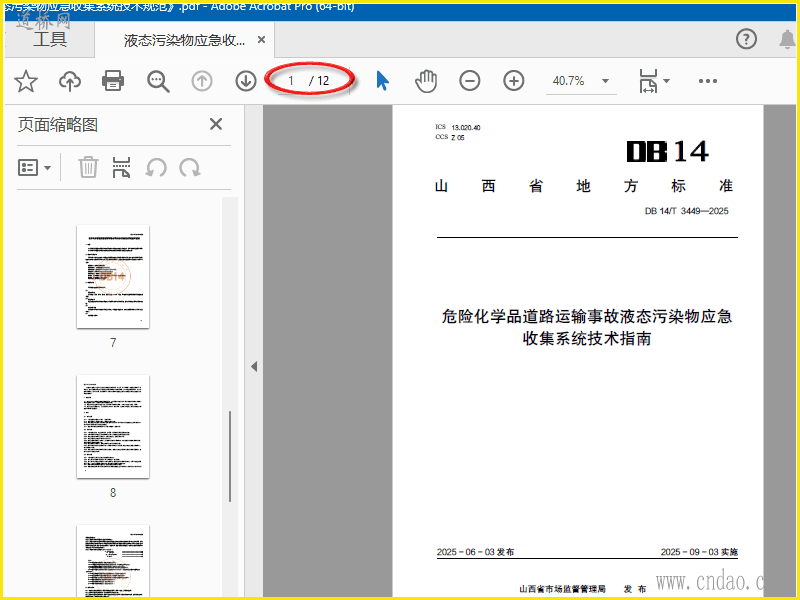
Task: Open the help question mark icon
Action: tap(746, 39)
